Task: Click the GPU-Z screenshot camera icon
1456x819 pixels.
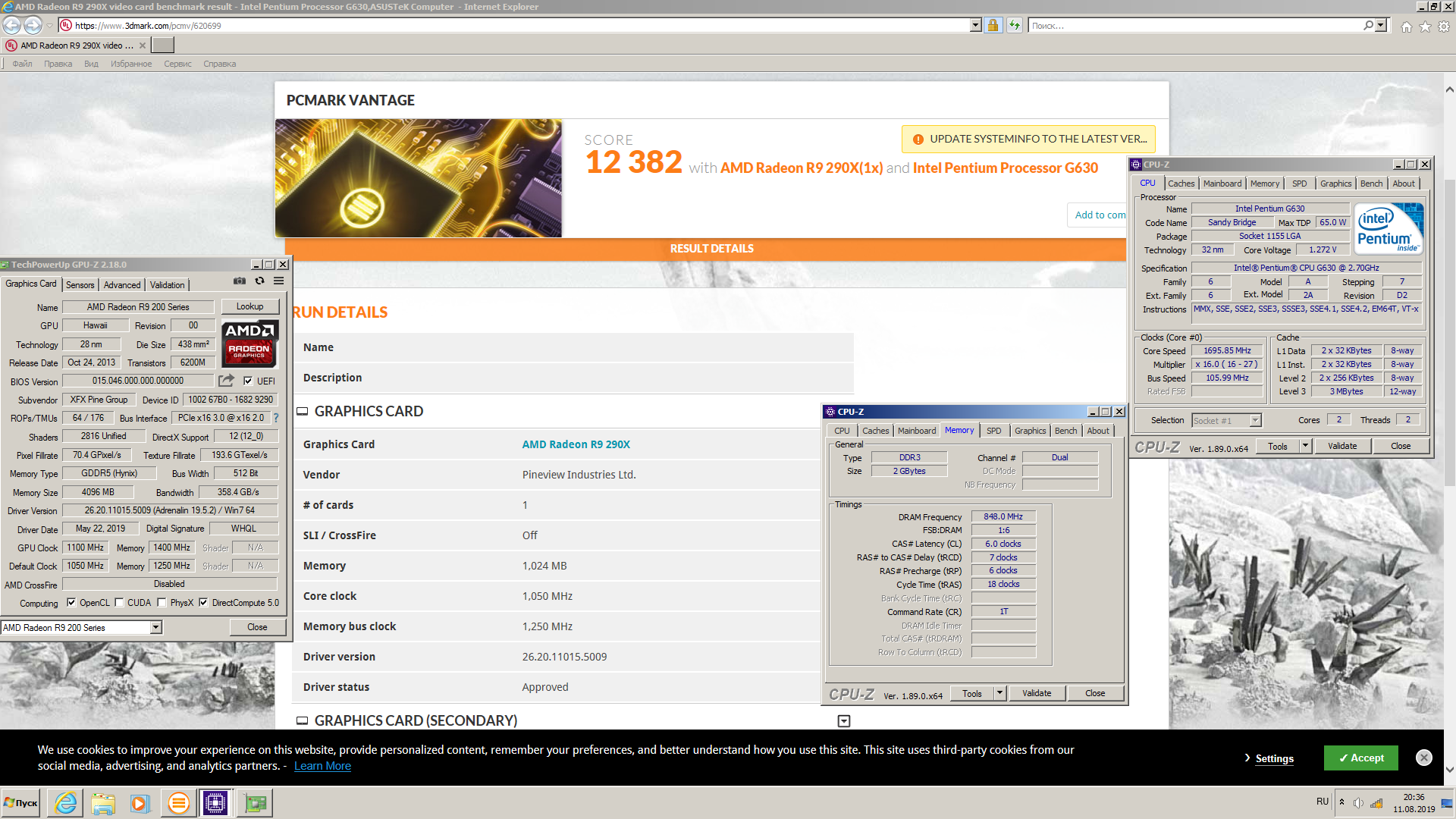Action: [240, 281]
